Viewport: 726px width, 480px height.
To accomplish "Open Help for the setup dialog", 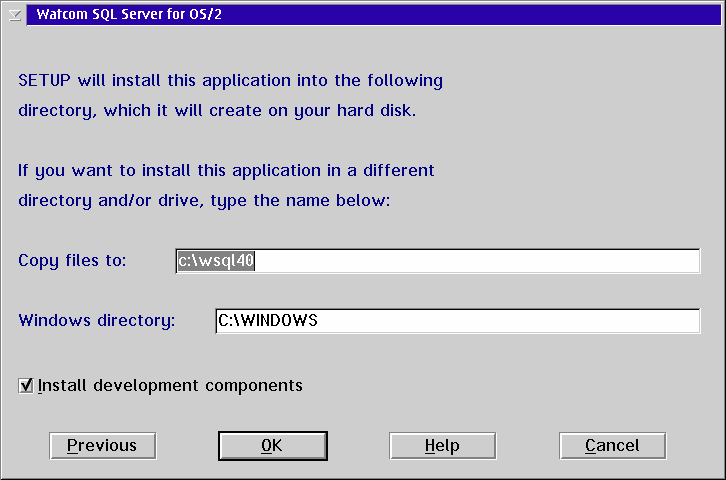I will pos(443,446).
